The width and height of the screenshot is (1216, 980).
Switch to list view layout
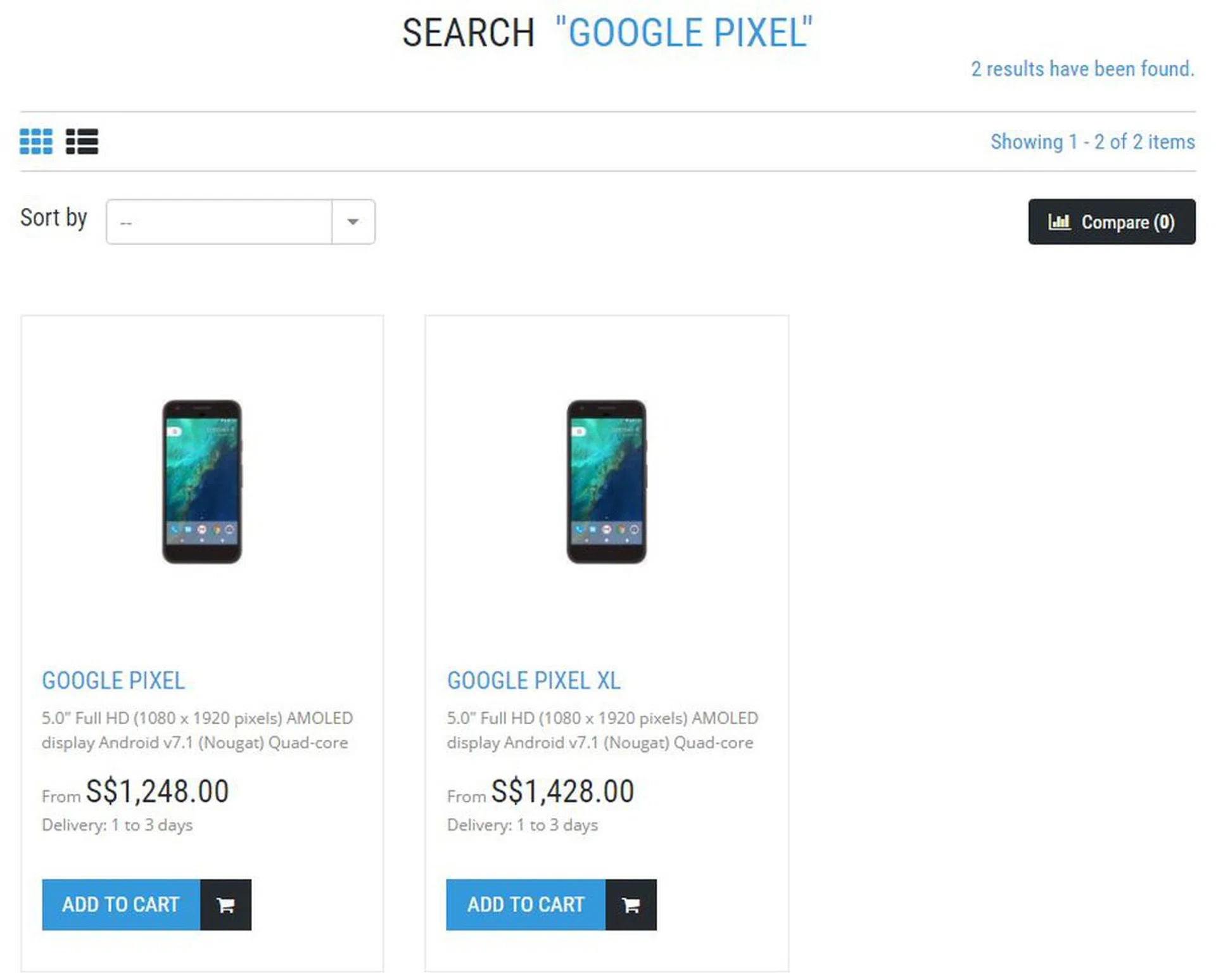click(x=82, y=141)
